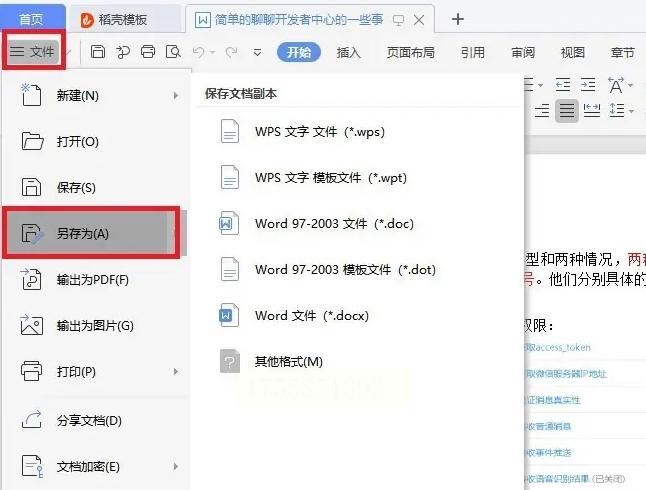Open the quick access customize dropdown
This screenshot has height=490, width=646.
pos(257,52)
